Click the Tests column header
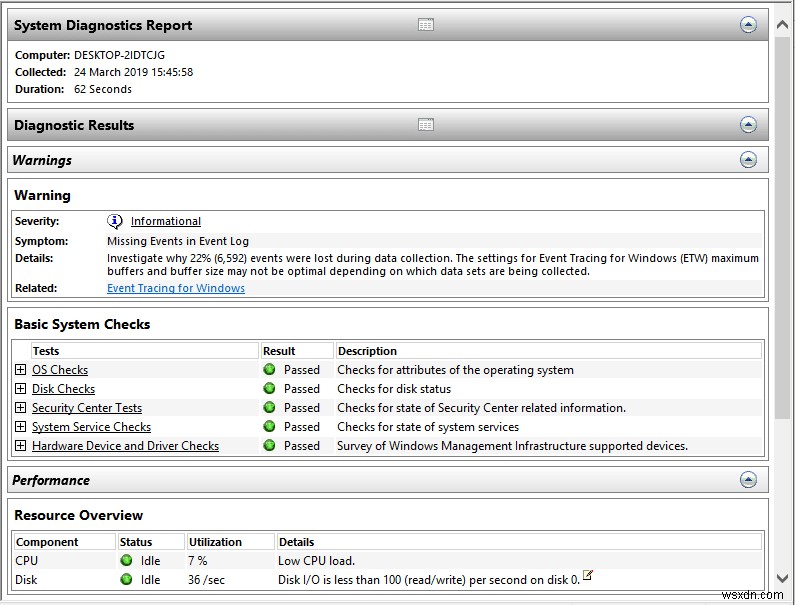This screenshot has height=605, width=795. click(x=144, y=351)
